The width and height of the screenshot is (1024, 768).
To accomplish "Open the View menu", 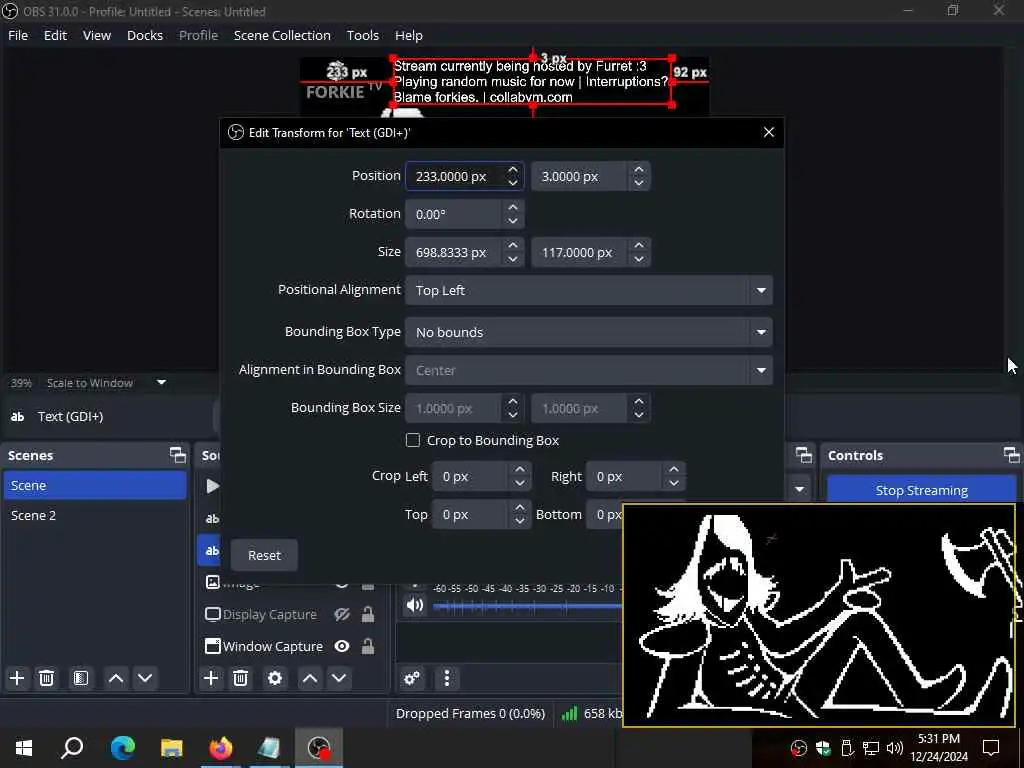I will point(97,35).
